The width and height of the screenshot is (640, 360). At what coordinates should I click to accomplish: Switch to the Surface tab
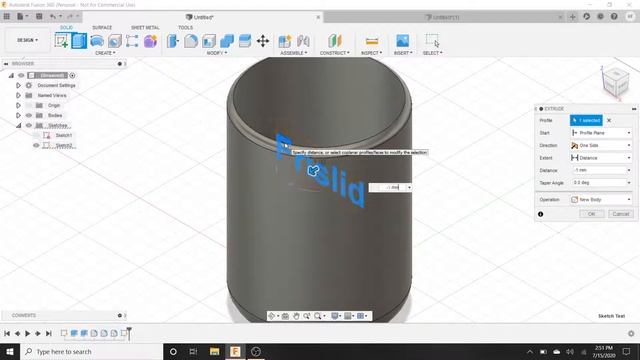point(102,27)
